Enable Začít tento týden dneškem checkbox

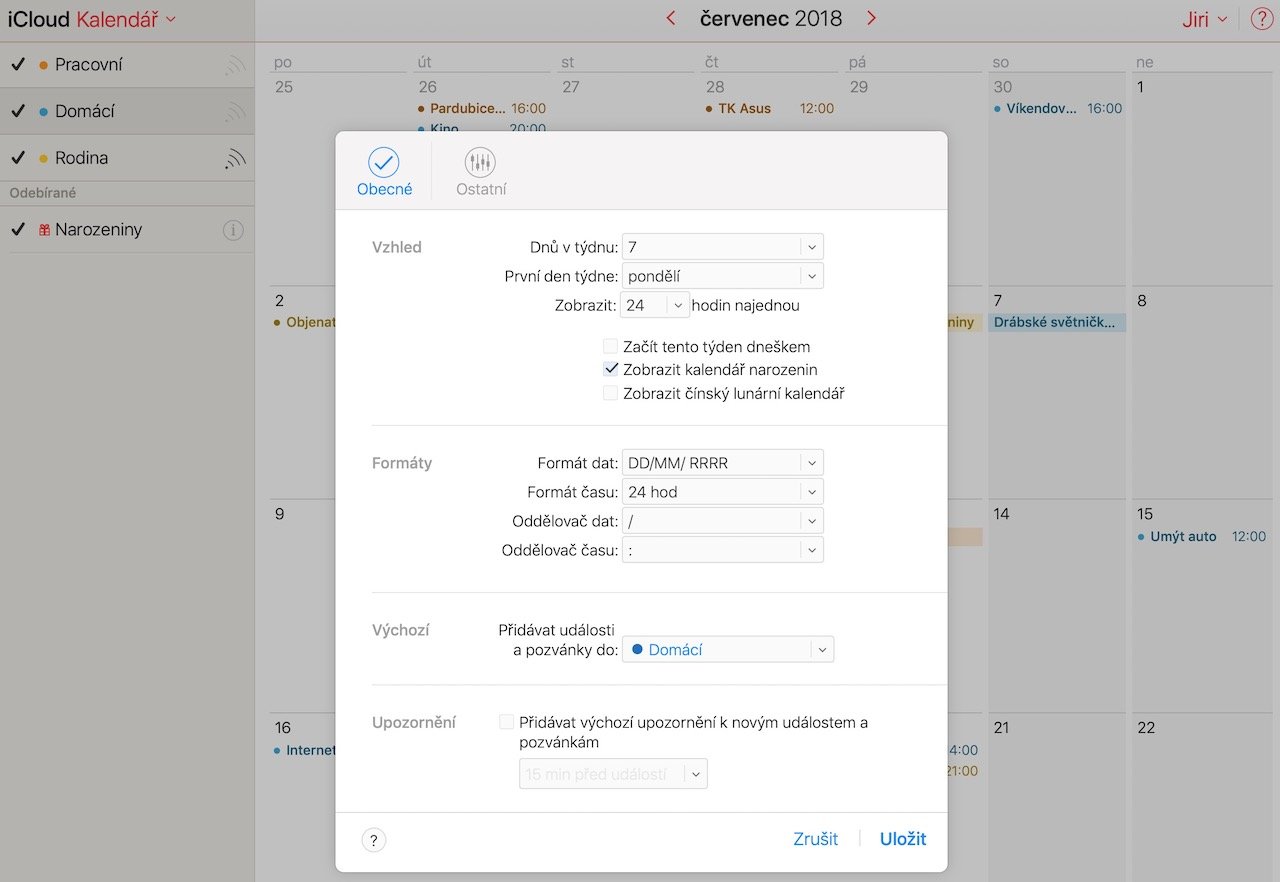point(610,346)
